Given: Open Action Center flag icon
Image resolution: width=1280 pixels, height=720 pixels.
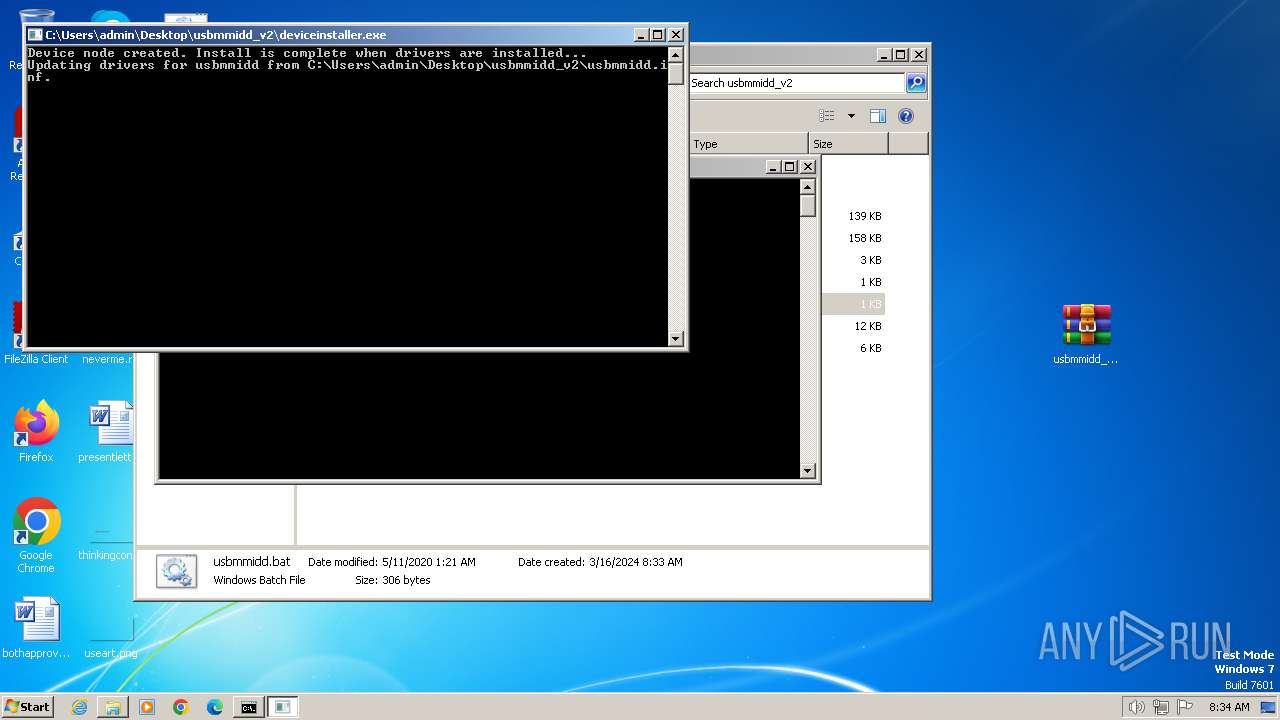Looking at the screenshot, I should (1186, 707).
